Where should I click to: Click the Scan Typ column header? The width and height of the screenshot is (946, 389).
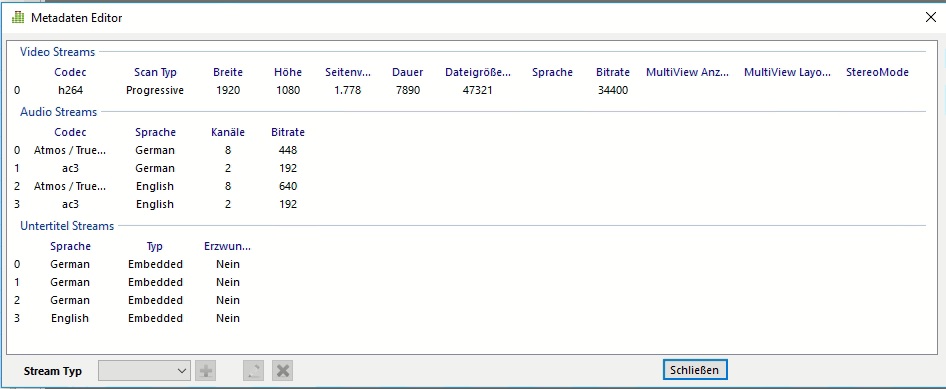[155, 72]
